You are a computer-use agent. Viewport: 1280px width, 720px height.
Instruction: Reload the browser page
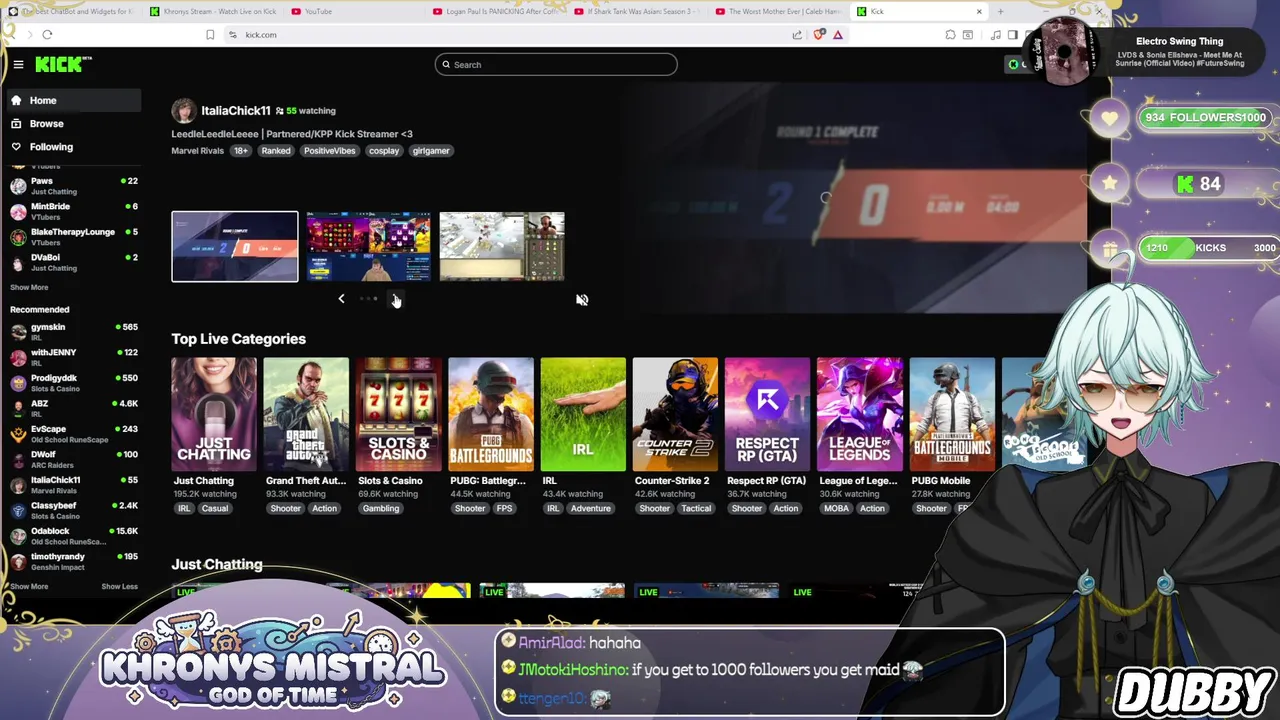coord(47,35)
